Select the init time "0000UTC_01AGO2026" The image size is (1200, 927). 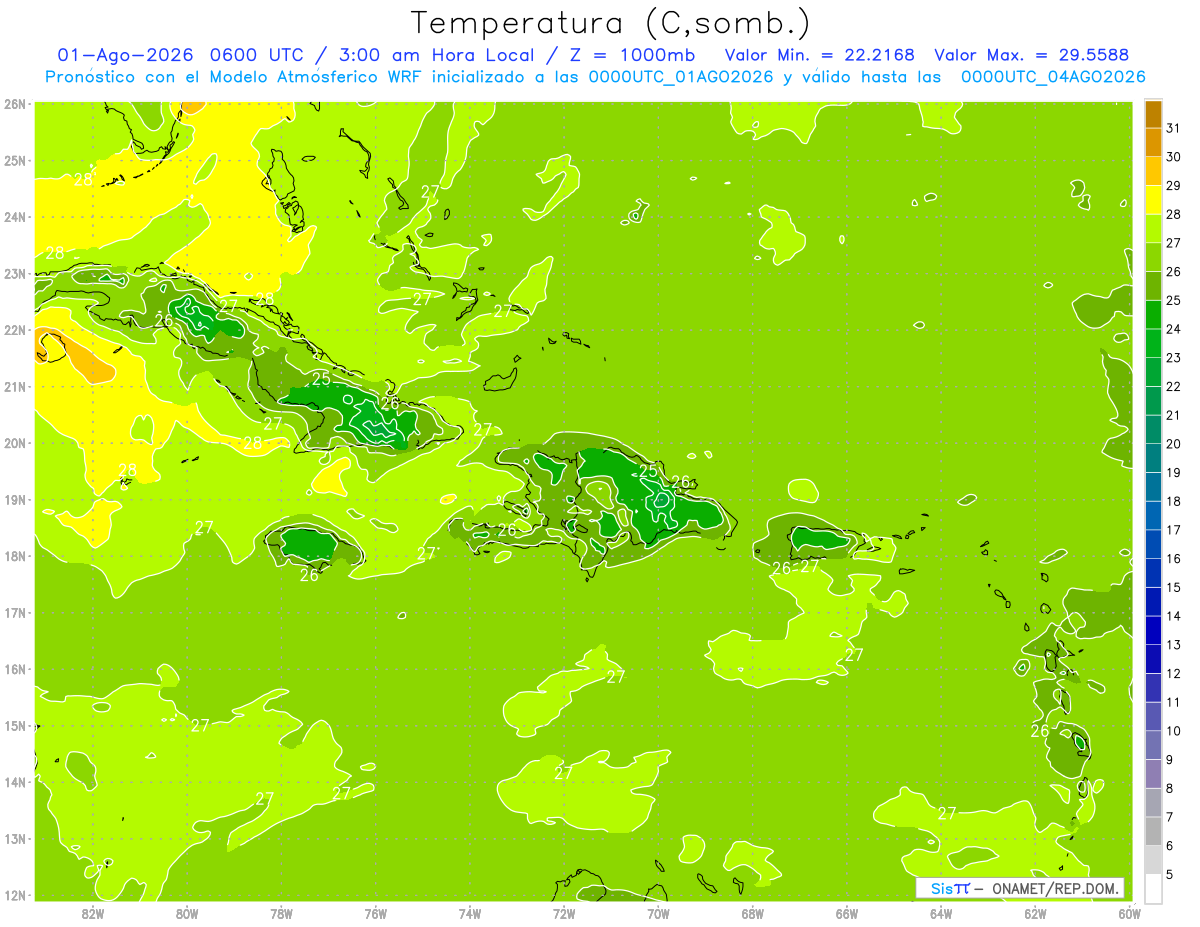tap(681, 77)
